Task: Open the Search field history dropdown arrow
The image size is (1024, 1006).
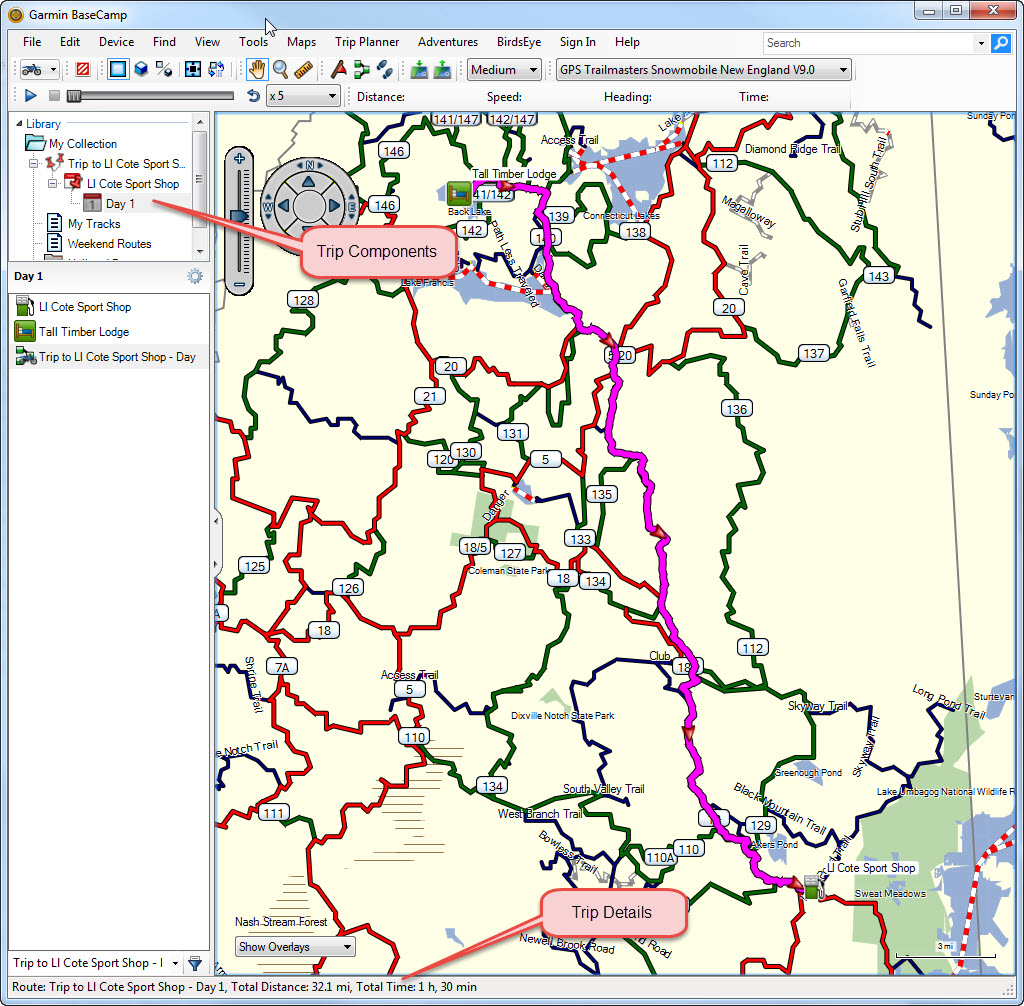Action: tap(980, 43)
